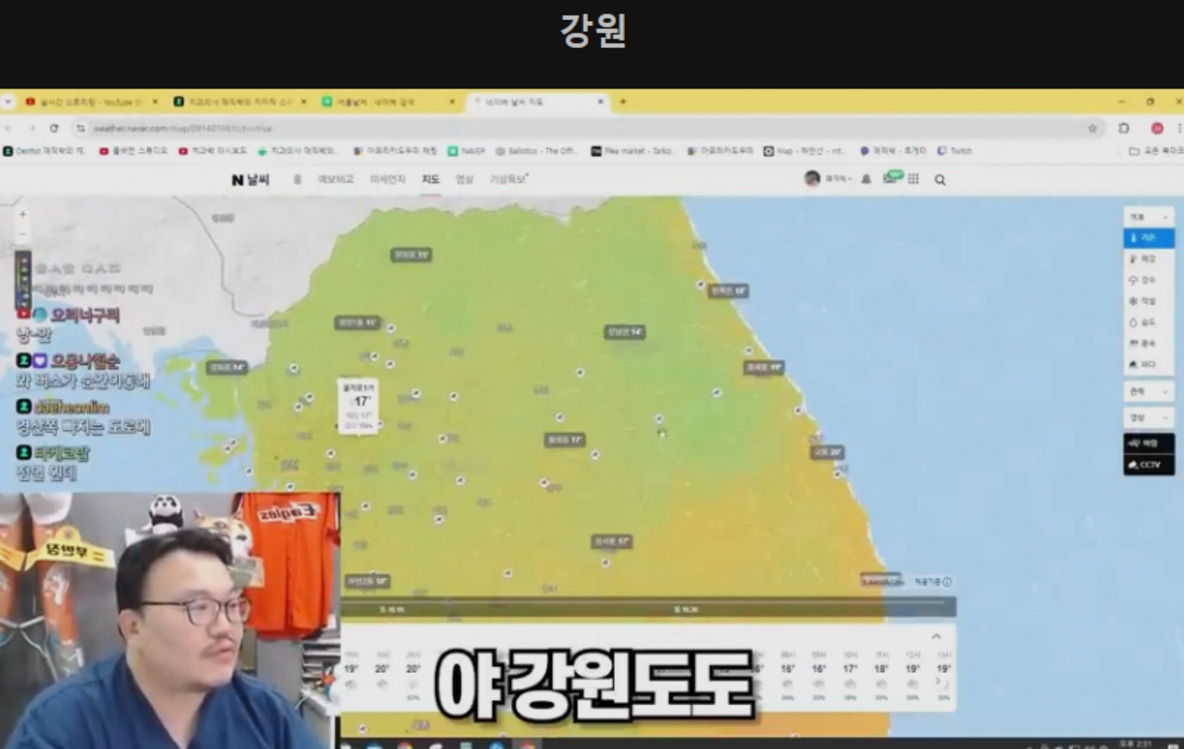The height and width of the screenshot is (749, 1184).
Task: Select the 적설 snowfall layer
Action: tap(1149, 301)
